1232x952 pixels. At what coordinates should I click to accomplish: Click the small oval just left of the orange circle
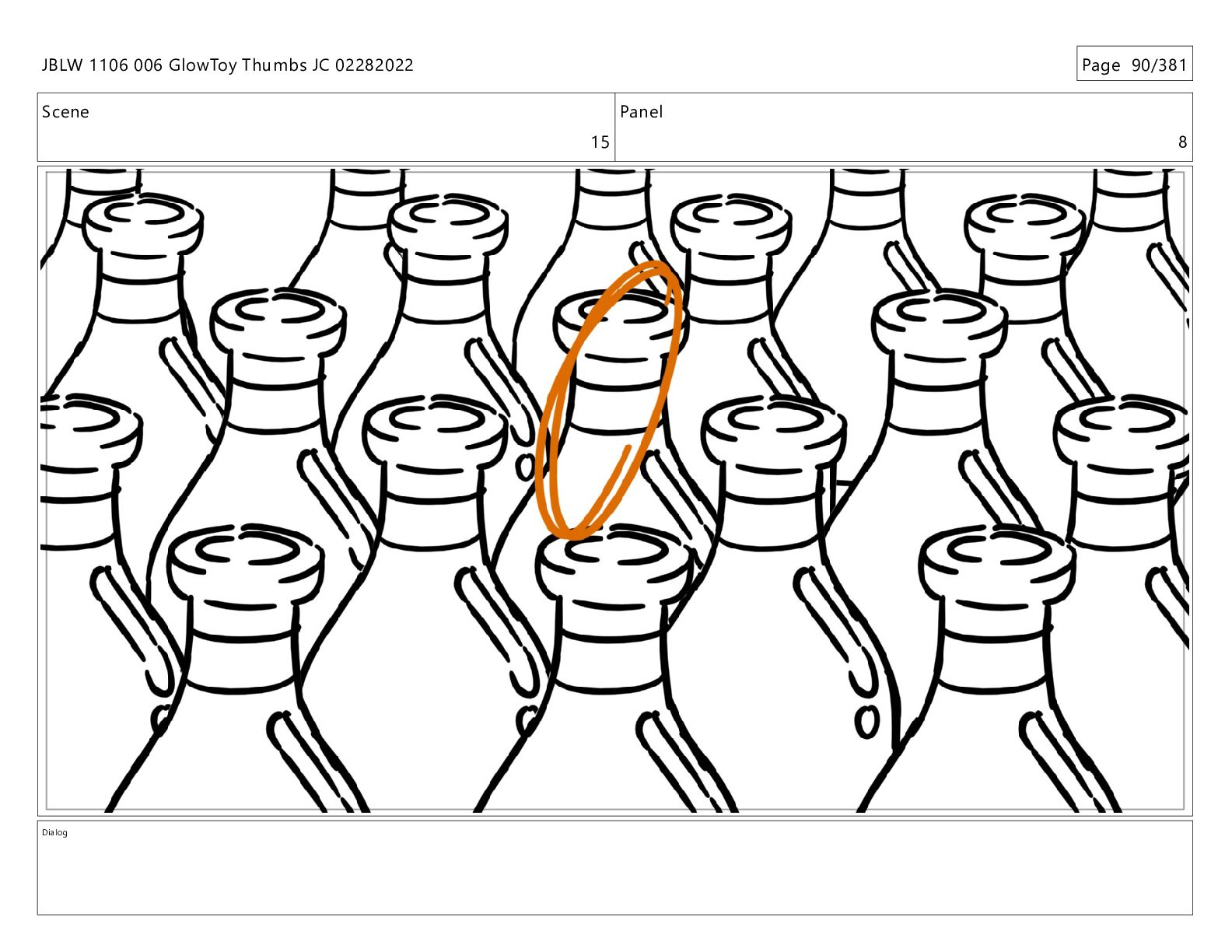click(x=525, y=467)
